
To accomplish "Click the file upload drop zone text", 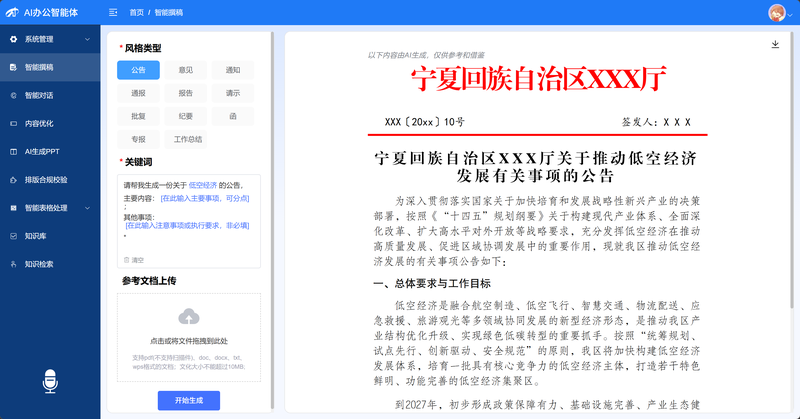I will (x=189, y=341).
